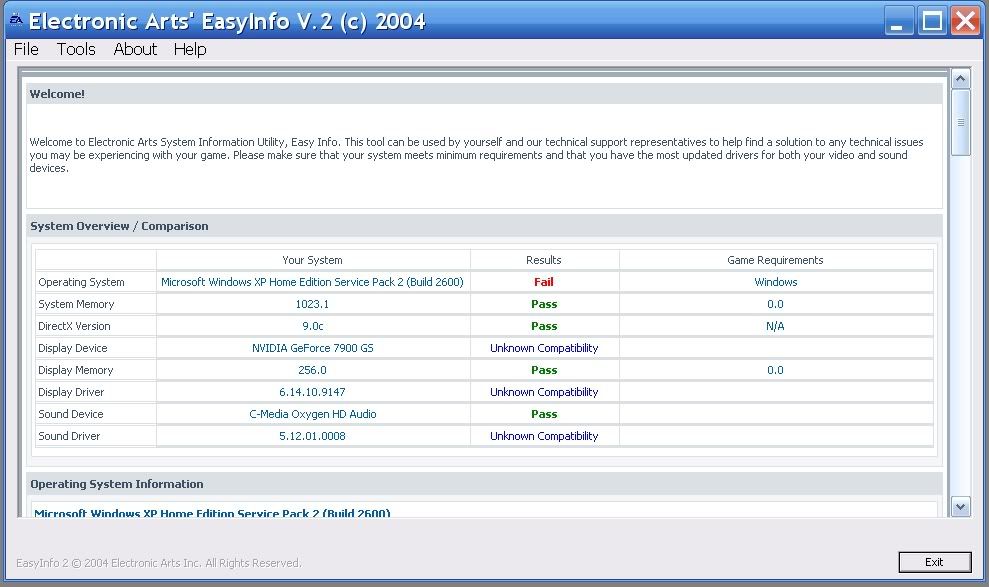989x587 pixels.
Task: Click the welcome paragraph text
Action: coord(476,155)
